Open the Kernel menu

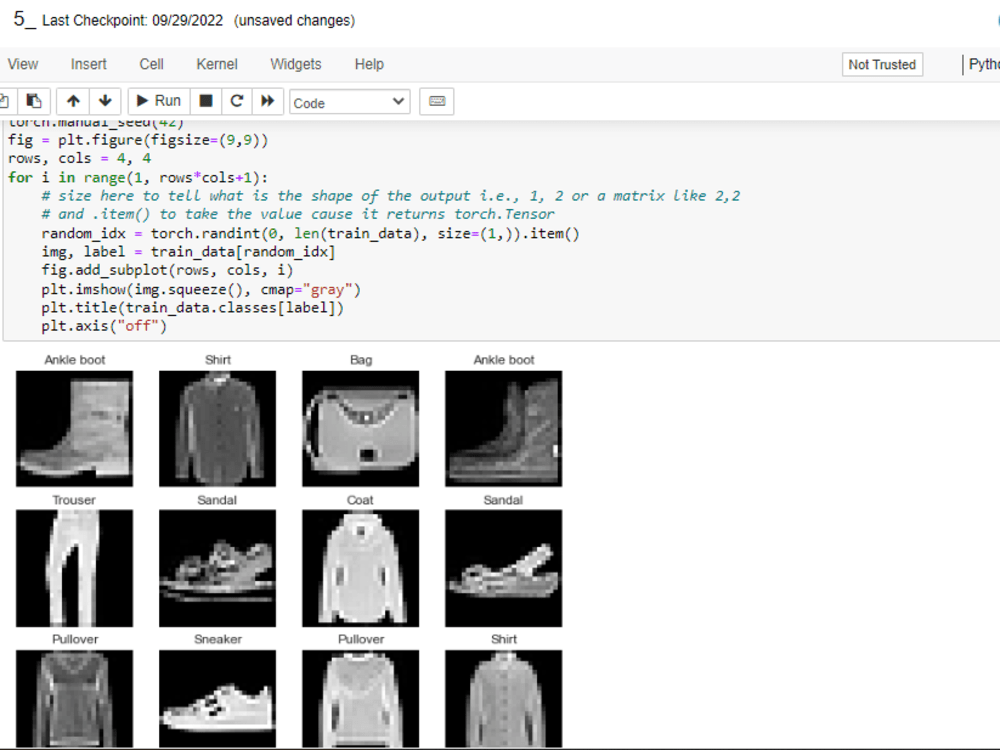click(217, 64)
